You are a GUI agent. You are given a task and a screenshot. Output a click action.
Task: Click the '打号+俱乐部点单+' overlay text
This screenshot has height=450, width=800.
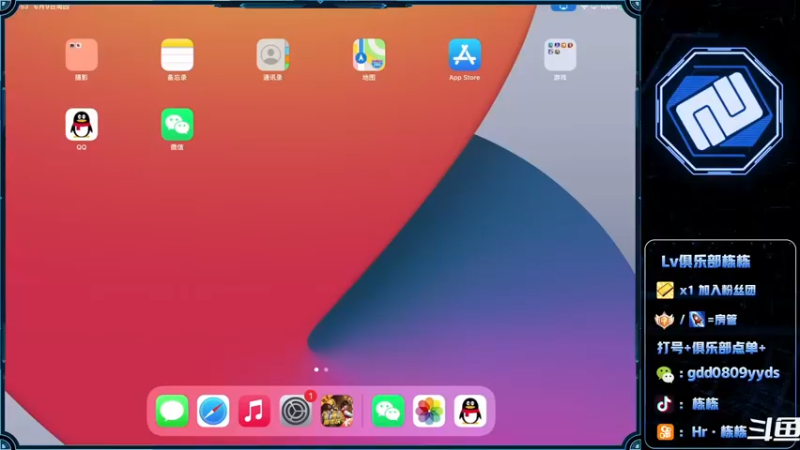pyautogui.click(x=711, y=348)
